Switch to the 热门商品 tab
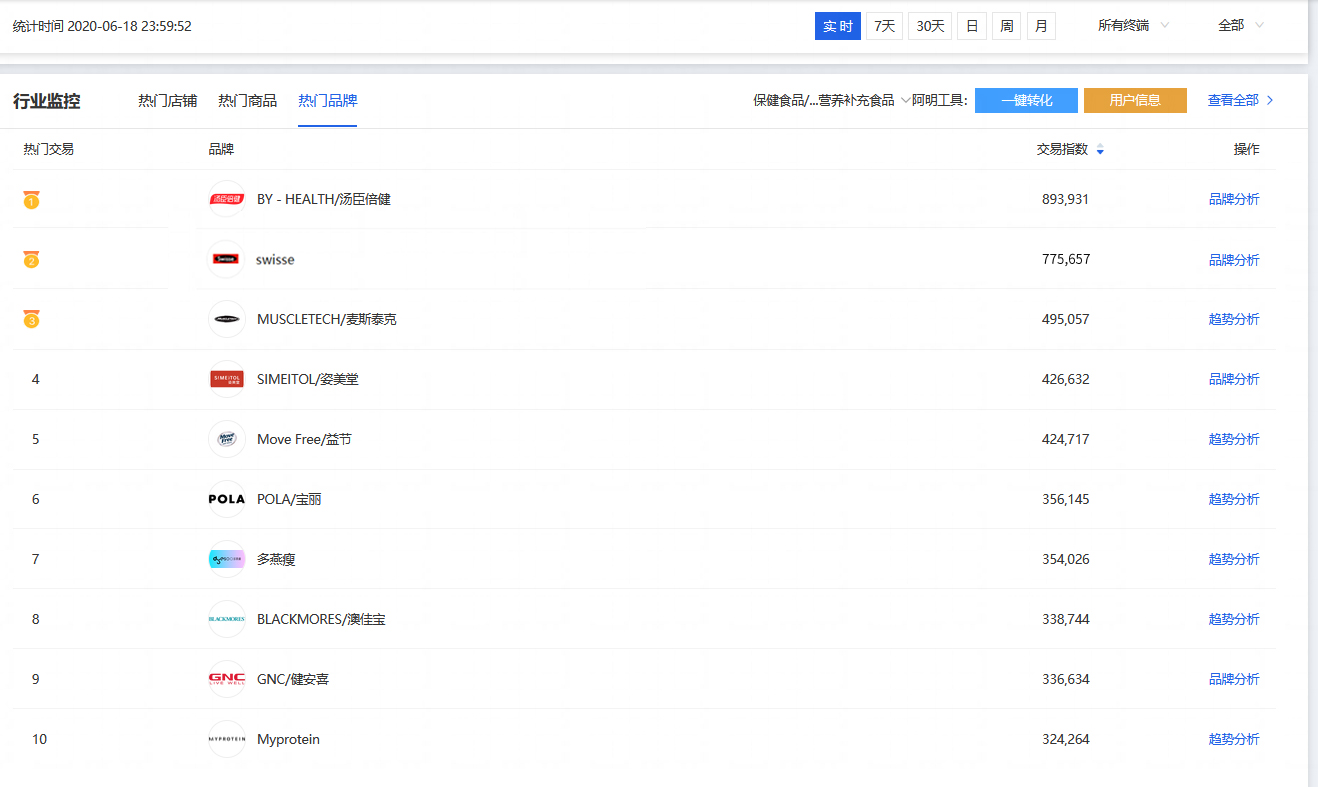This screenshot has width=1318, height=787. coord(247,100)
